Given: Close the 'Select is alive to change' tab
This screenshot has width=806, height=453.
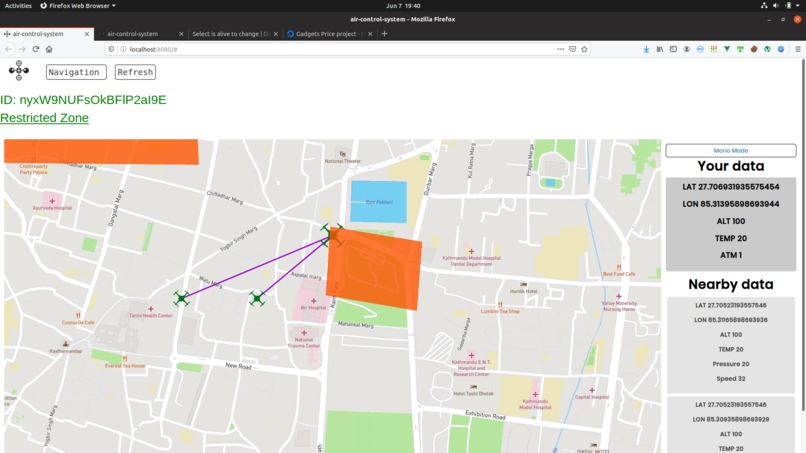Looking at the screenshot, I should click(276, 34).
